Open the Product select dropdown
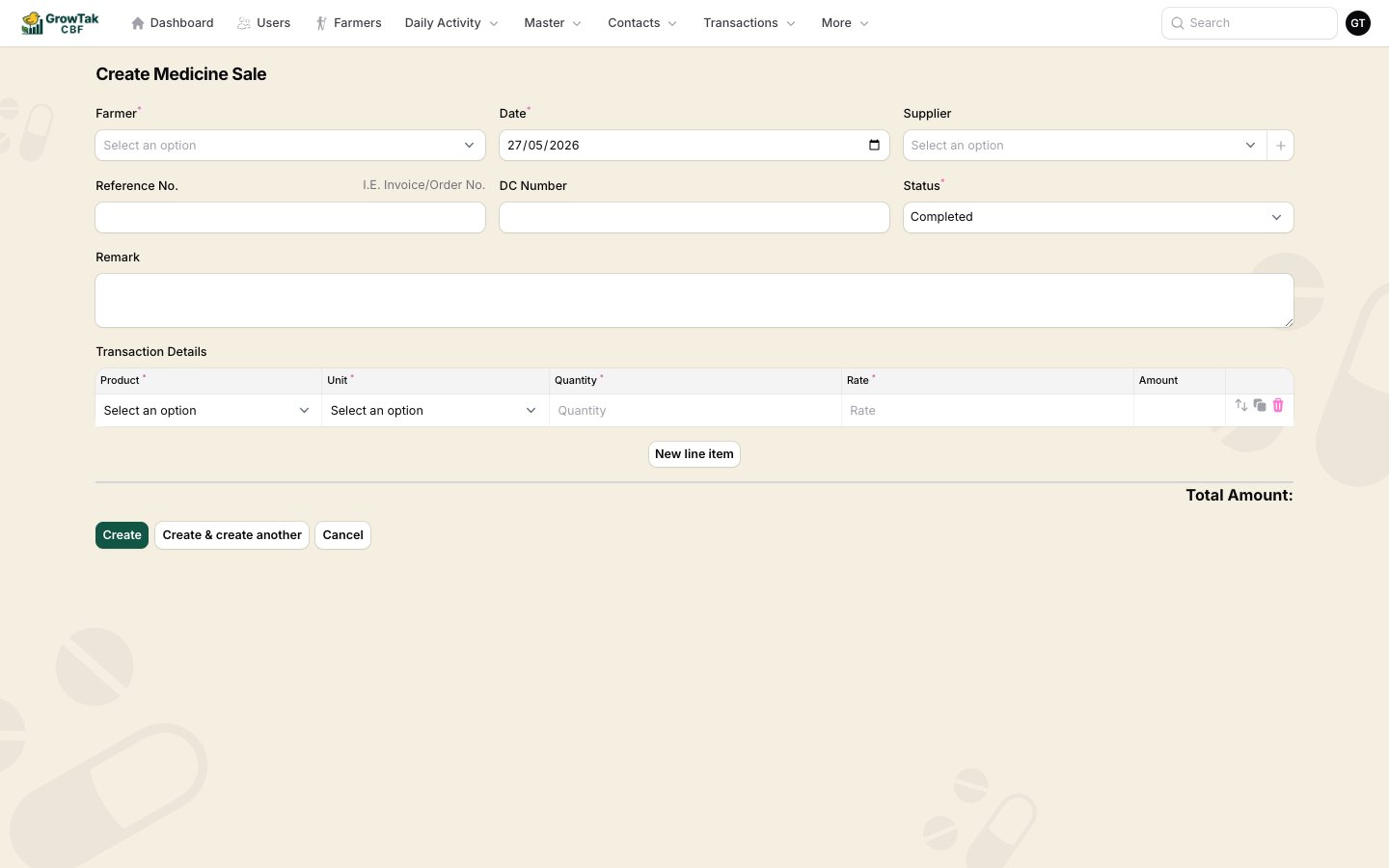Image resolution: width=1389 pixels, height=868 pixels. pos(208,411)
